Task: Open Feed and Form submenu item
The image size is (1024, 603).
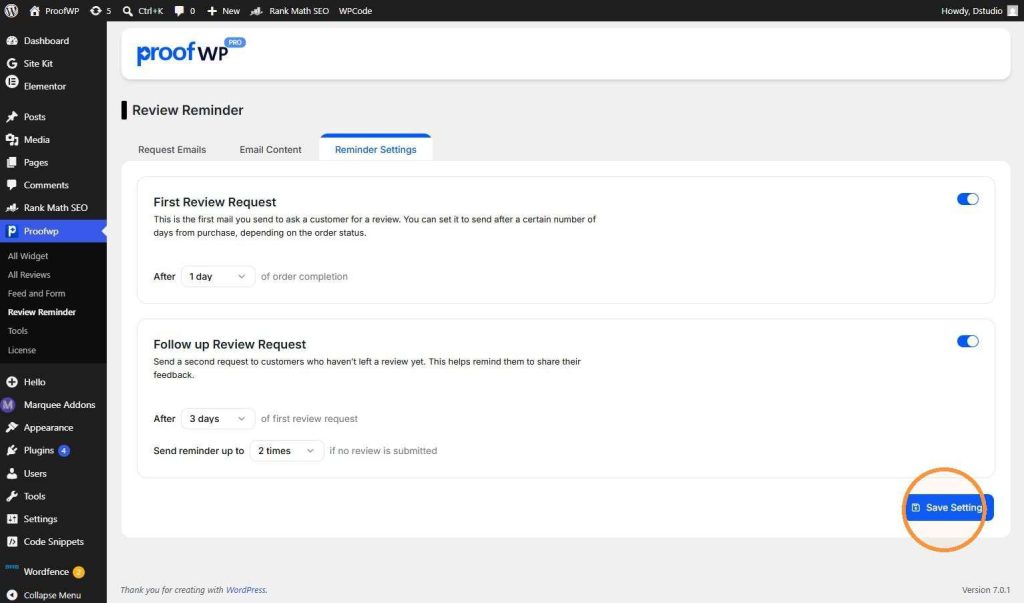Action: [x=37, y=294]
